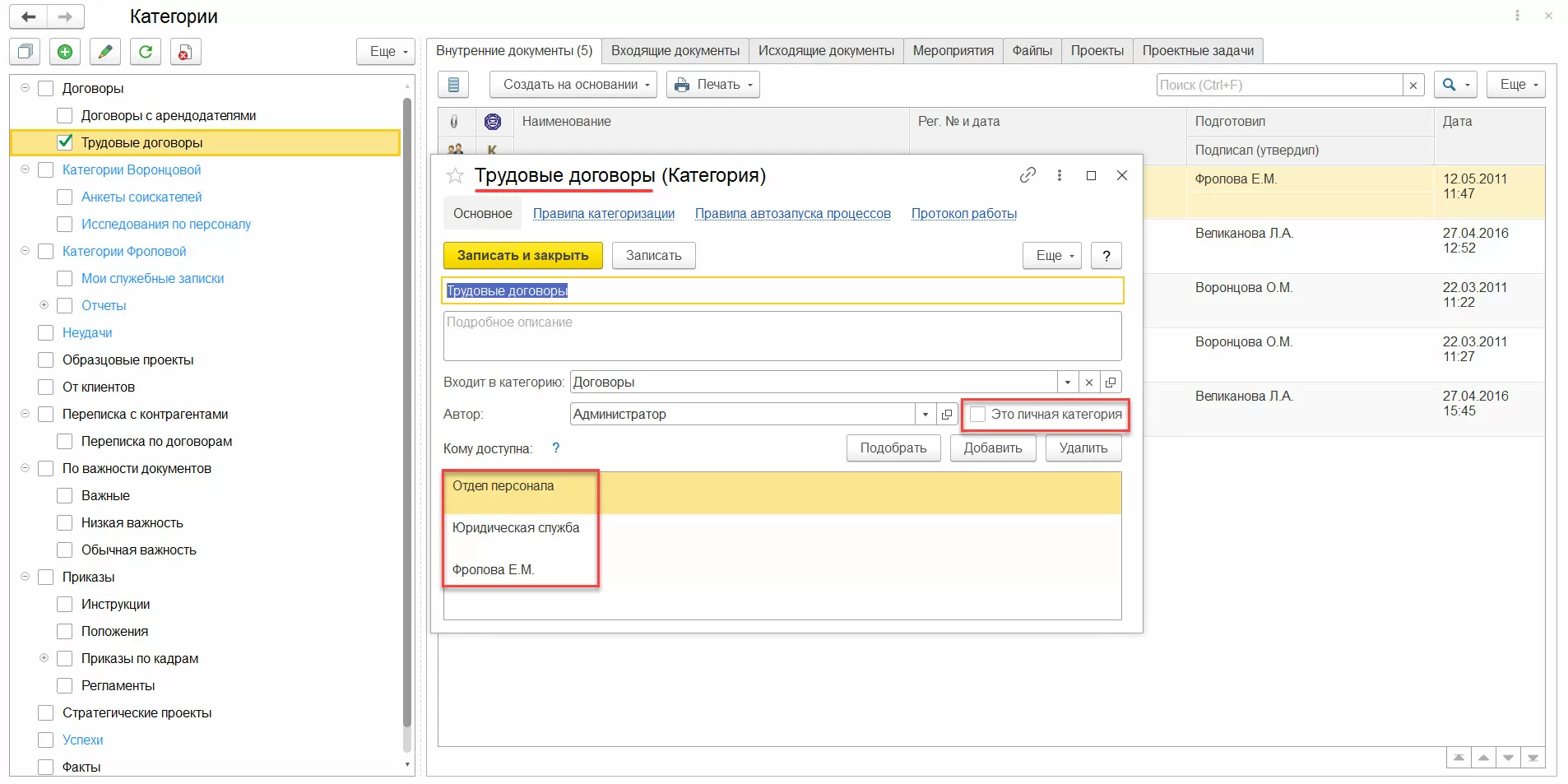Open help with the question mark button
This screenshot has width=1568, height=784.
coord(1106,256)
